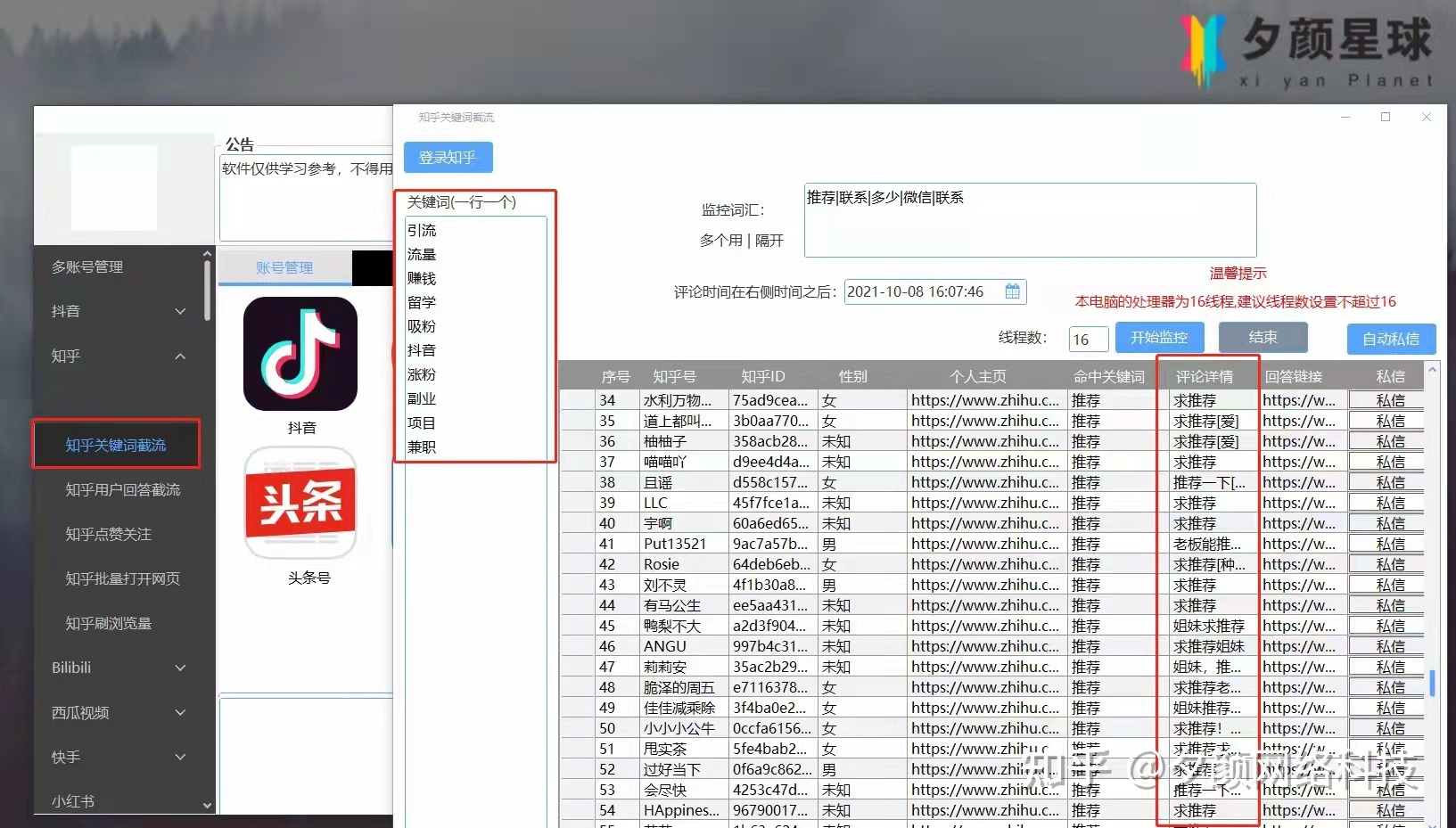
Task: Switch to the 账号管理 tab
Action: [x=284, y=267]
